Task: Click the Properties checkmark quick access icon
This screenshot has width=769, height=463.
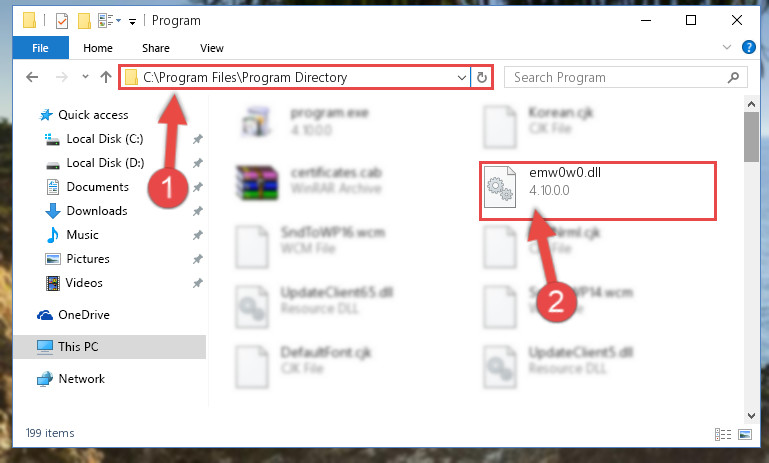Action: click(x=62, y=21)
